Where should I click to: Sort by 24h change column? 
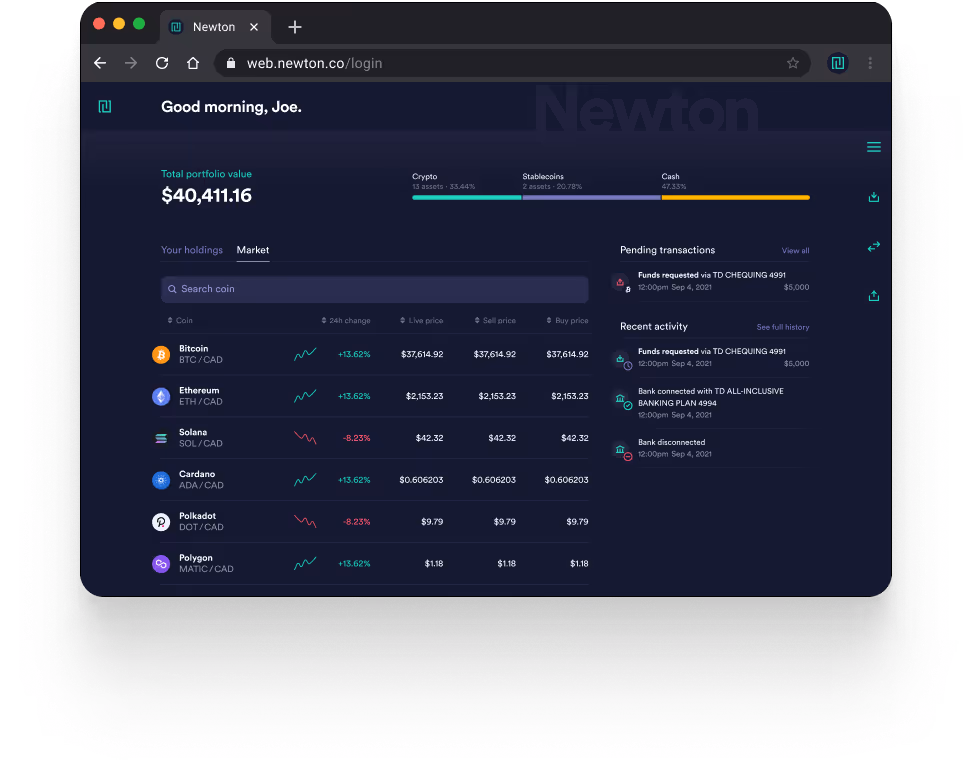point(346,321)
